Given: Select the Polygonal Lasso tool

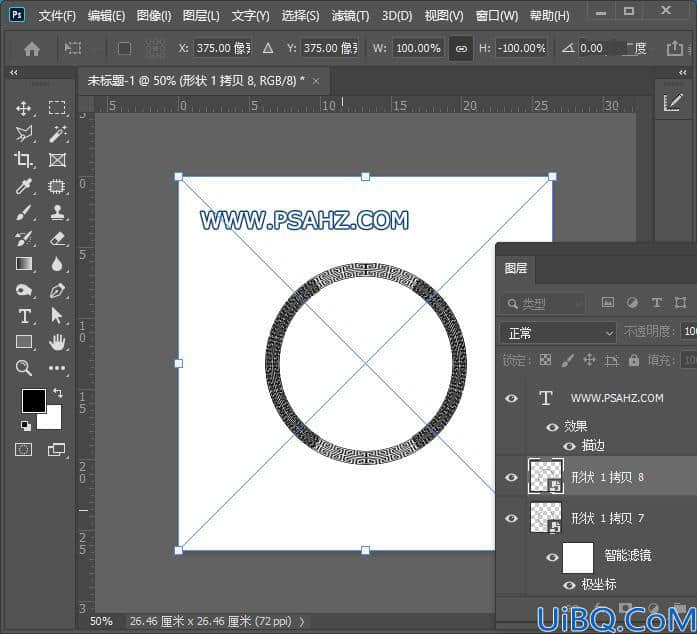Looking at the screenshot, I should click(x=24, y=134).
